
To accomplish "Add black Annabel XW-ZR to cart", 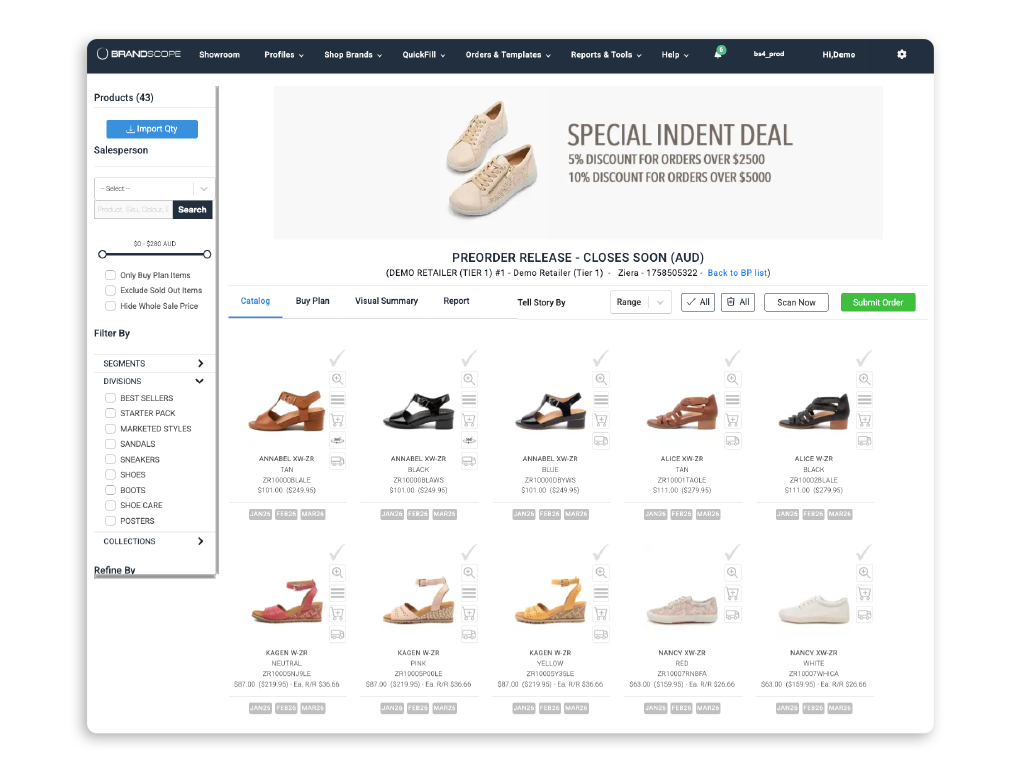I will (x=469, y=420).
